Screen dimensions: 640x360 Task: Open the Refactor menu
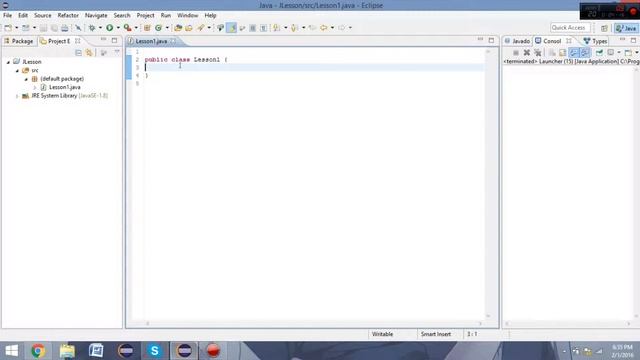pos(68,16)
